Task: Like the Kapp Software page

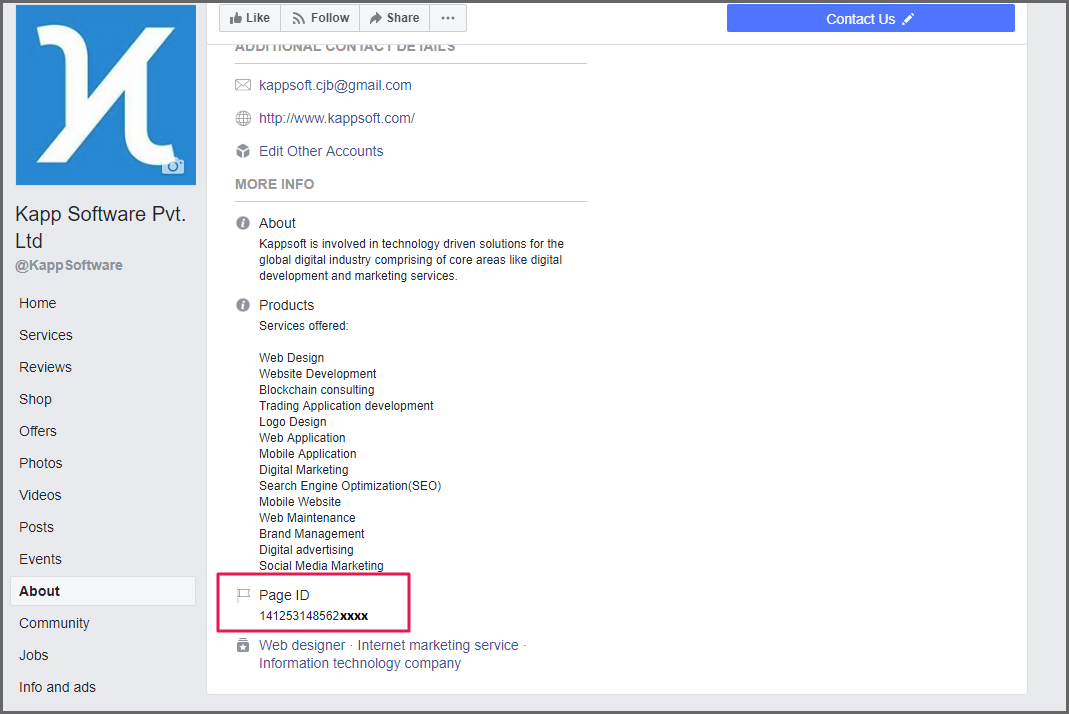Action: [250, 18]
